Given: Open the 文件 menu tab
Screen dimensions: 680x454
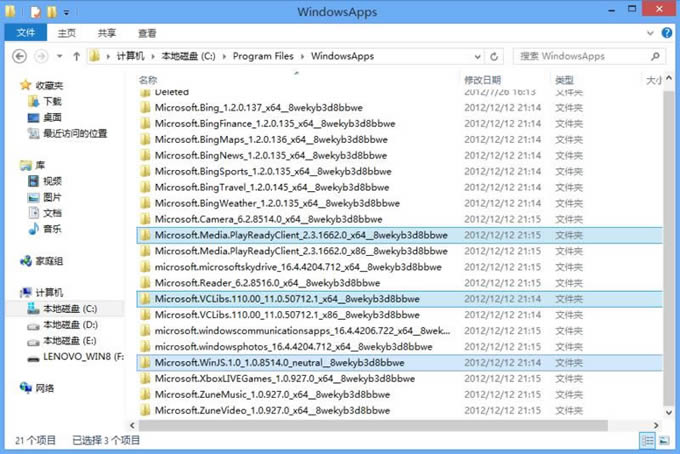Looking at the screenshot, I should (26, 33).
